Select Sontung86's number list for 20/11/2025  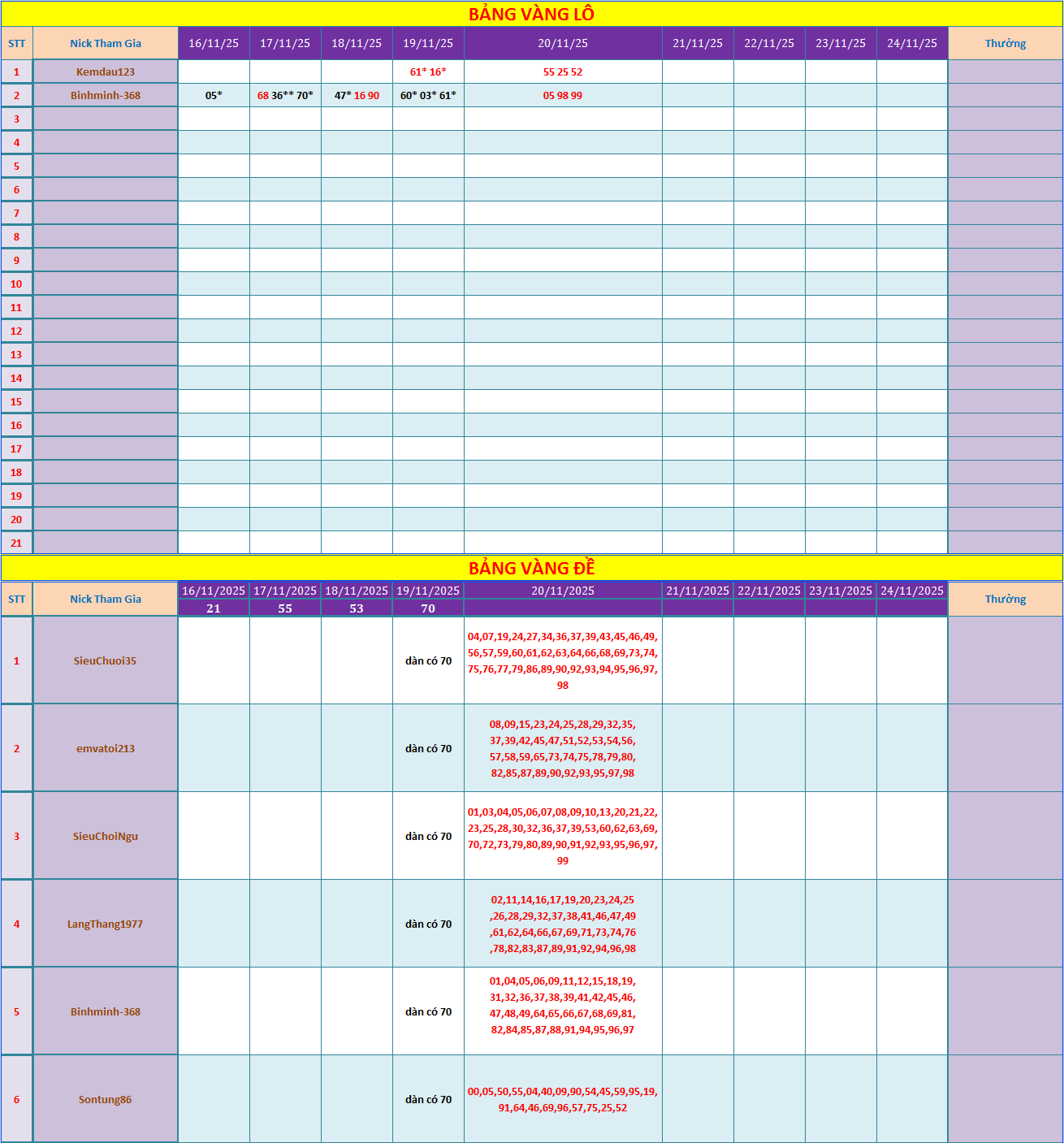(563, 1099)
